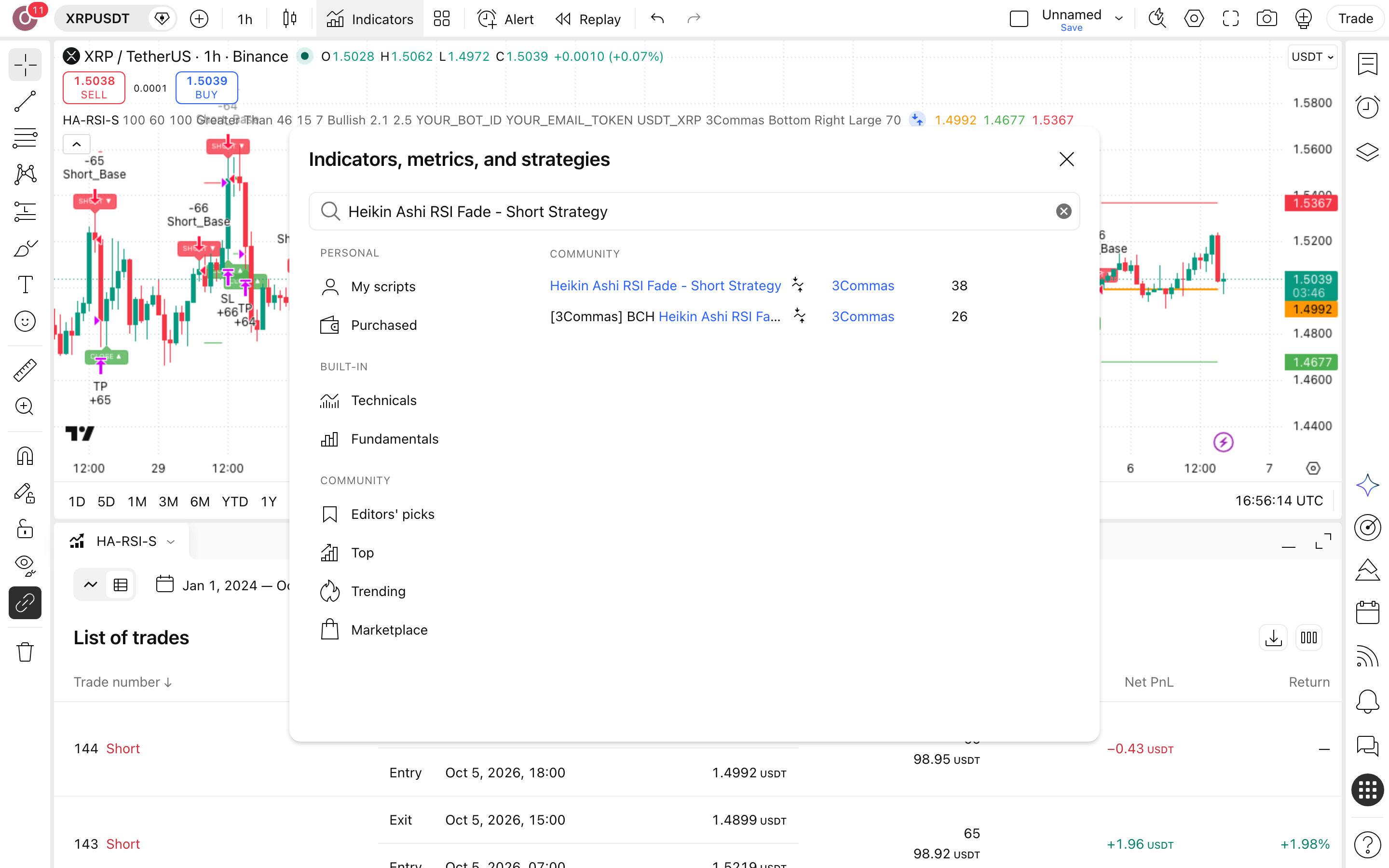Add Heikin Ashi RSI Fade - Short Strategy

665,286
